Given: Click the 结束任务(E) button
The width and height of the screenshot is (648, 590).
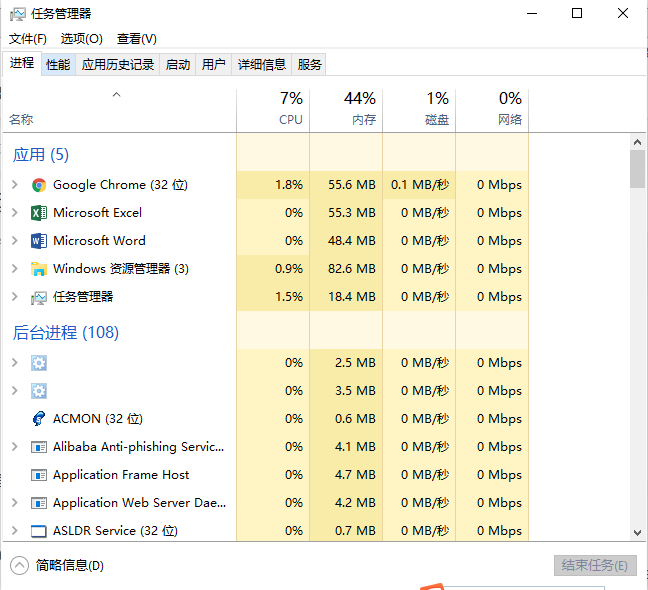Looking at the screenshot, I should [x=595, y=565].
